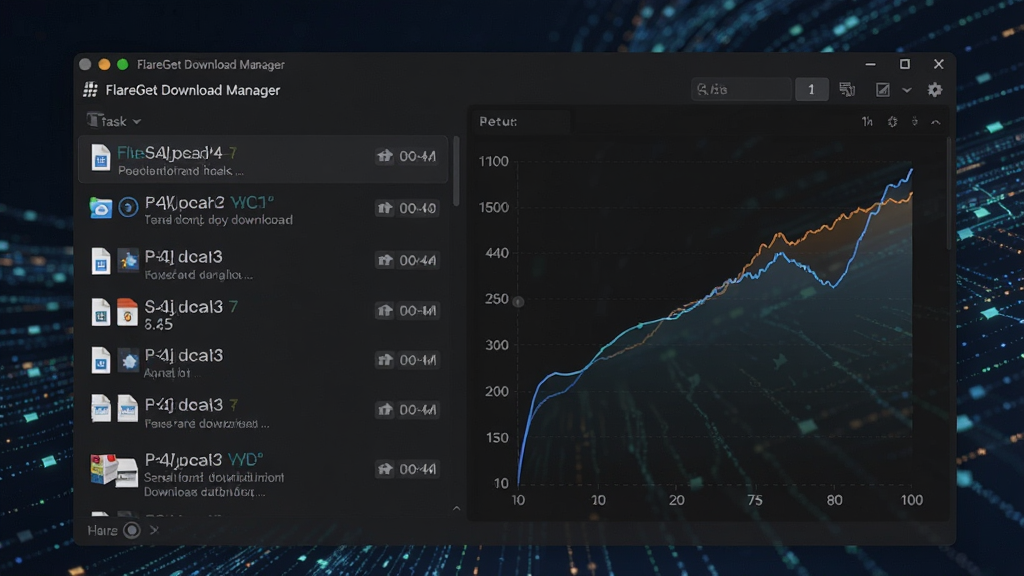Select the P4Jpcal3 WD download entry

coord(263,474)
